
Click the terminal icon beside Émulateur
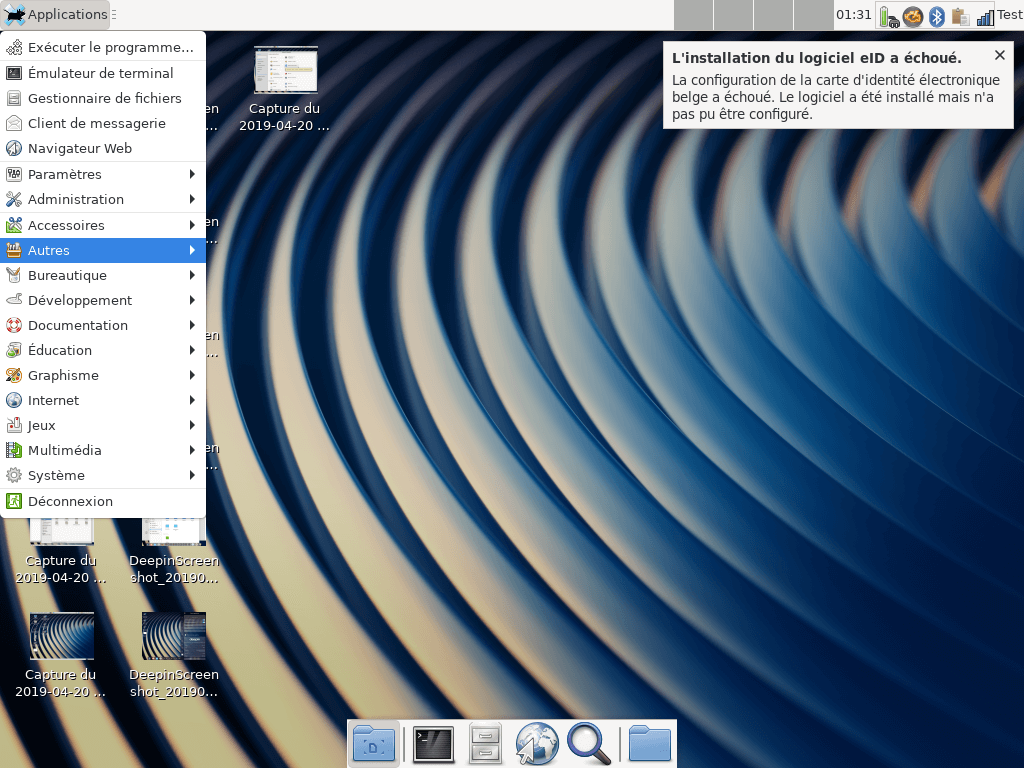(x=14, y=73)
